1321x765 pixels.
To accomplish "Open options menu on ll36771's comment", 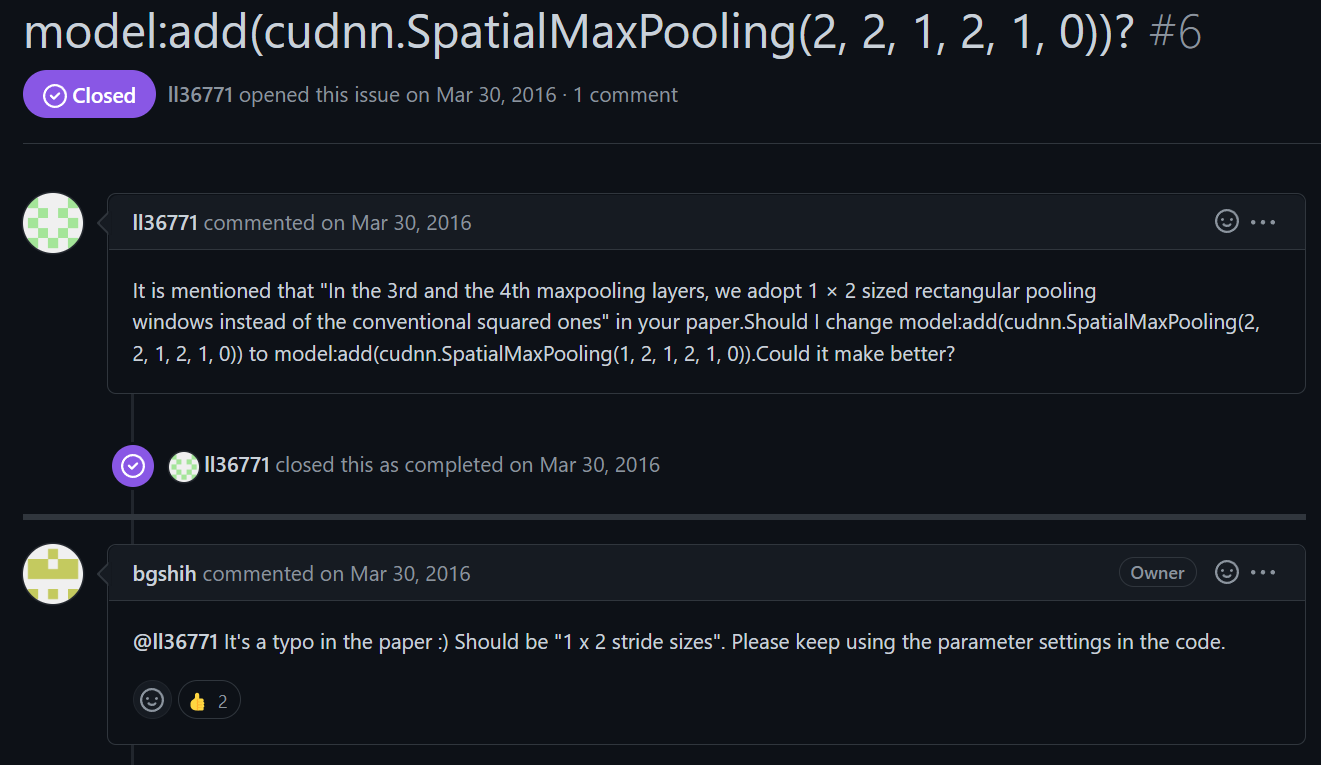I will pos(1263,222).
